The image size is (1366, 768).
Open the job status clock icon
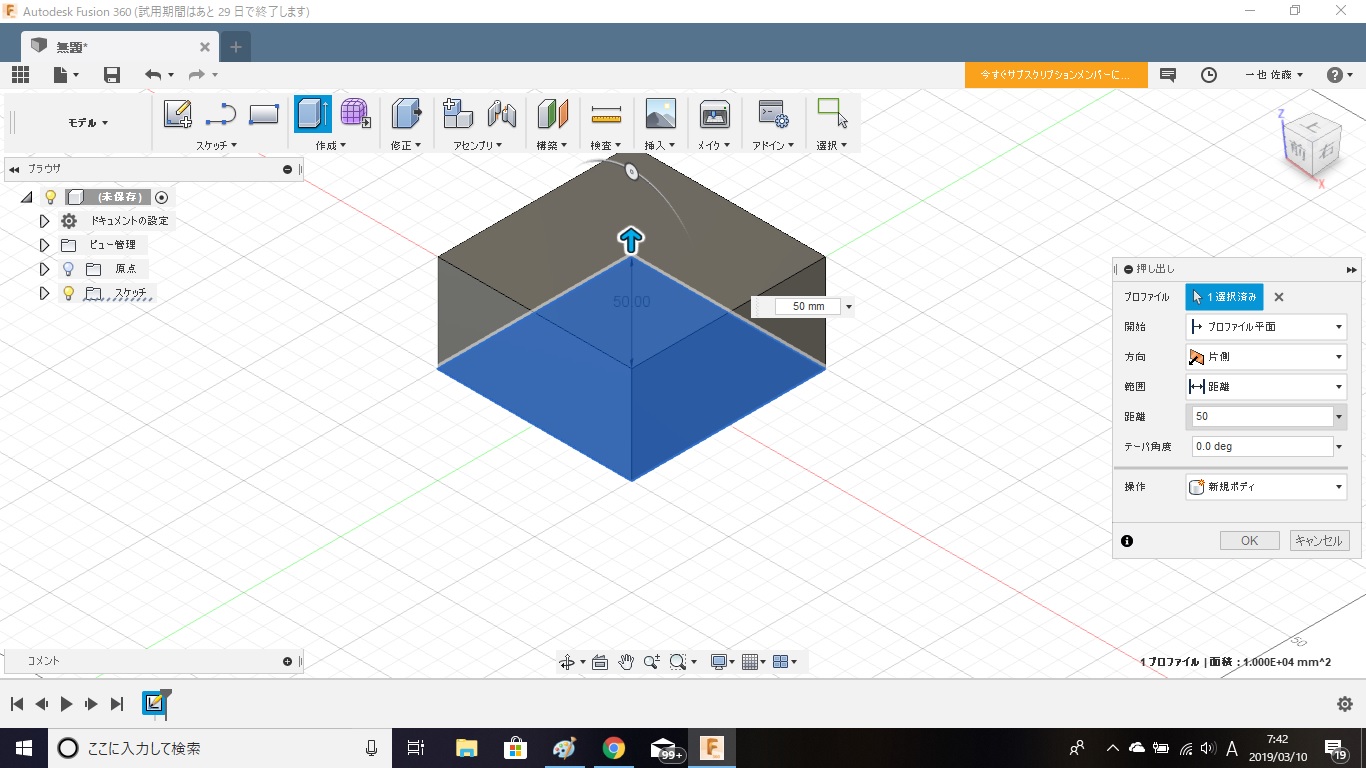(x=1209, y=75)
